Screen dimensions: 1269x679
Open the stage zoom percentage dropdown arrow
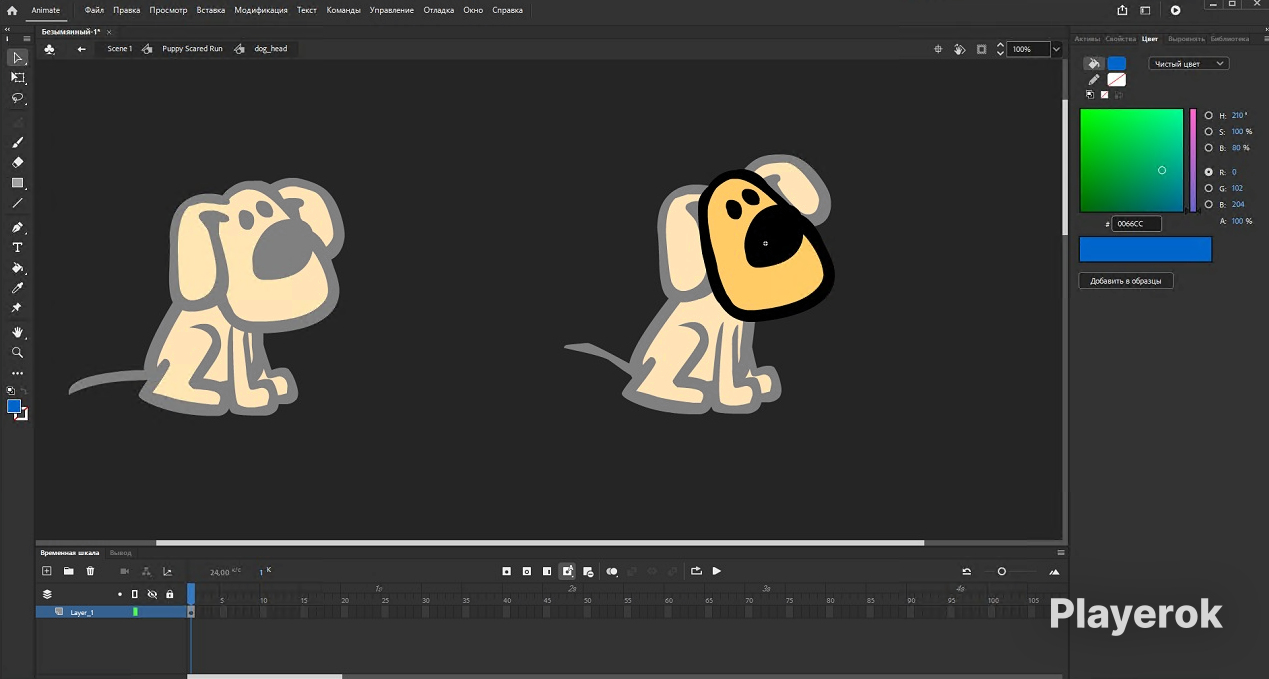click(1056, 48)
